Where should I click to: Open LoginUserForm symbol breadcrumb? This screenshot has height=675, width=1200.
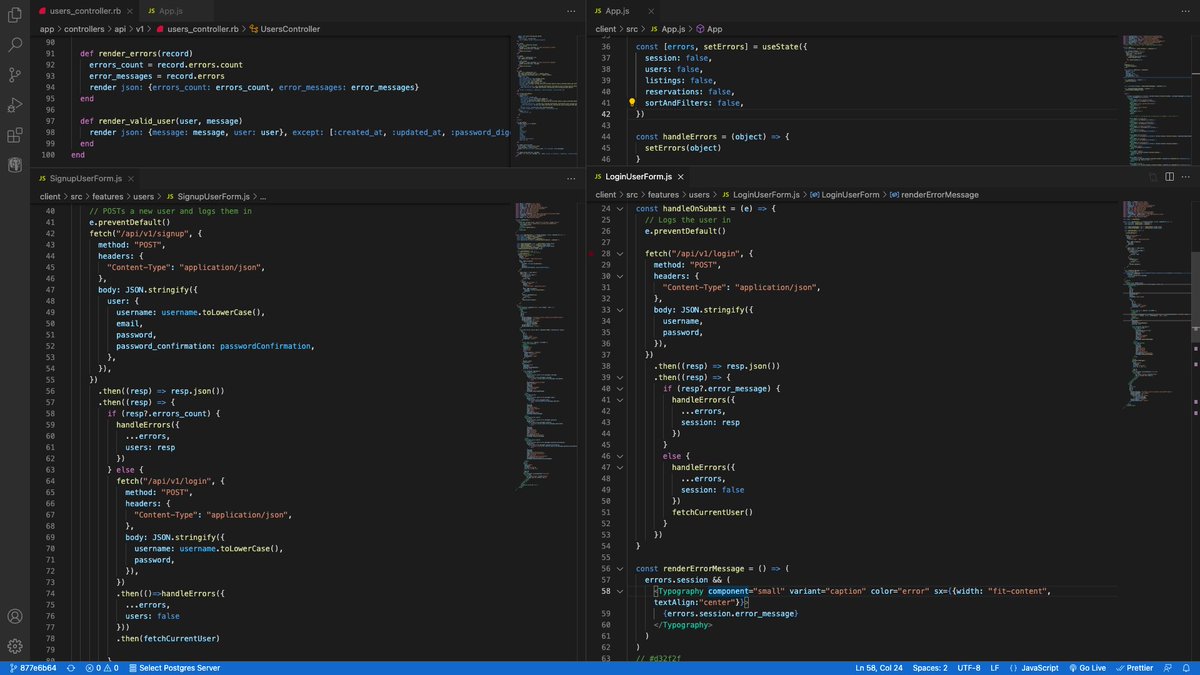pyautogui.click(x=843, y=195)
